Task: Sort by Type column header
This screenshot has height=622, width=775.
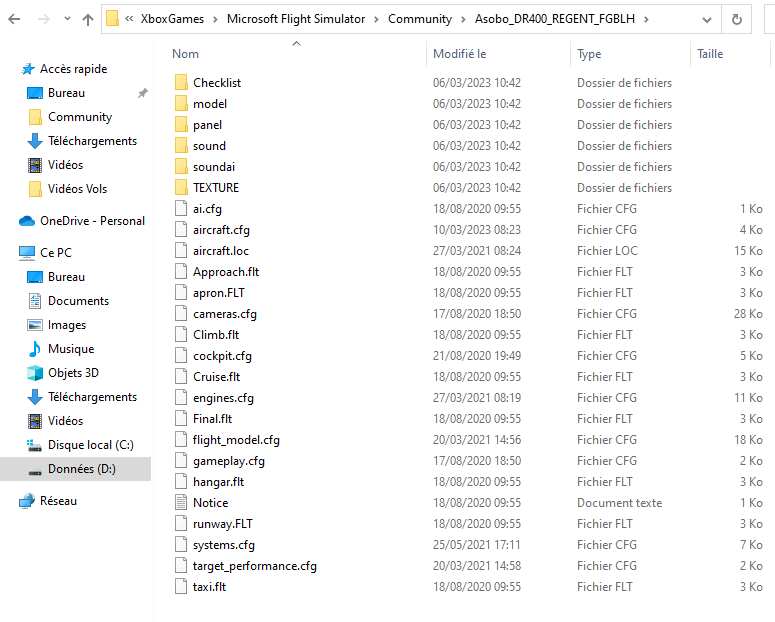Action: click(589, 54)
